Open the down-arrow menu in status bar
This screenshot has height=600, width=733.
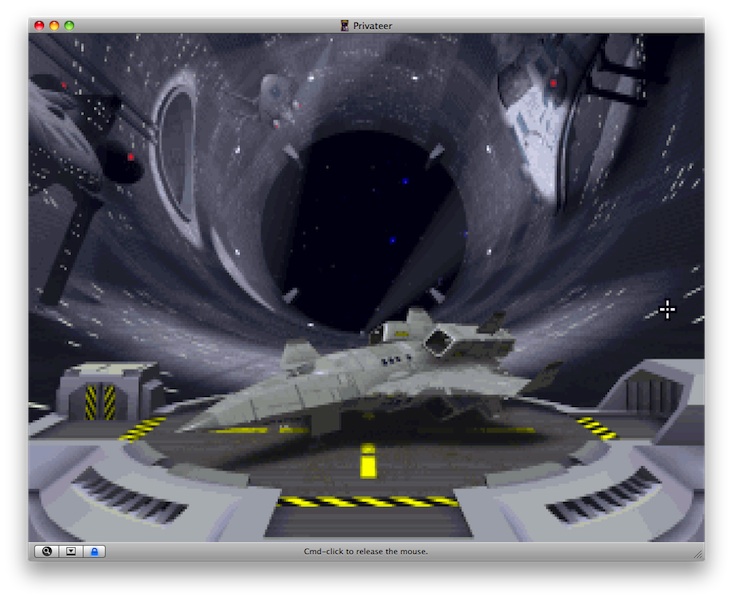(x=70, y=551)
